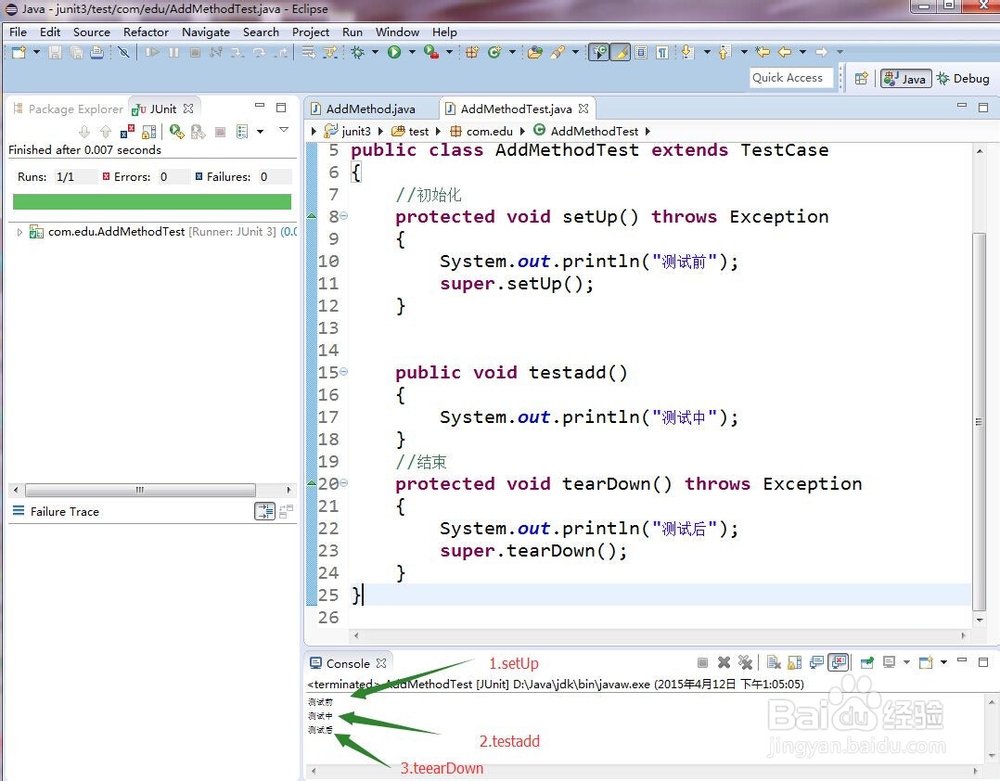Click the New file wizard icon

(x=18, y=52)
